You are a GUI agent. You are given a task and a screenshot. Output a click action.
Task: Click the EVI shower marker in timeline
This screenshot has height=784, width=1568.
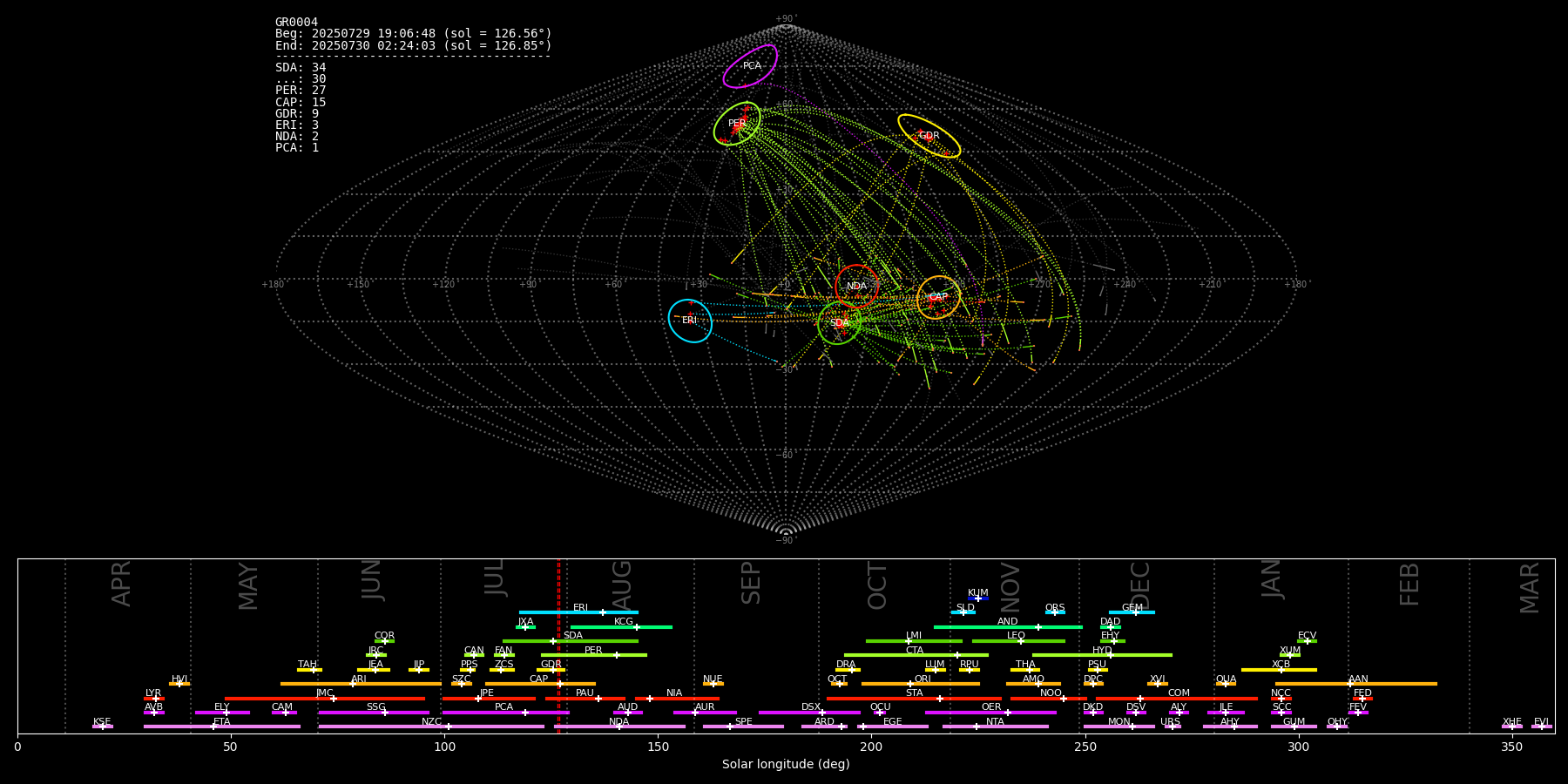tap(1541, 727)
